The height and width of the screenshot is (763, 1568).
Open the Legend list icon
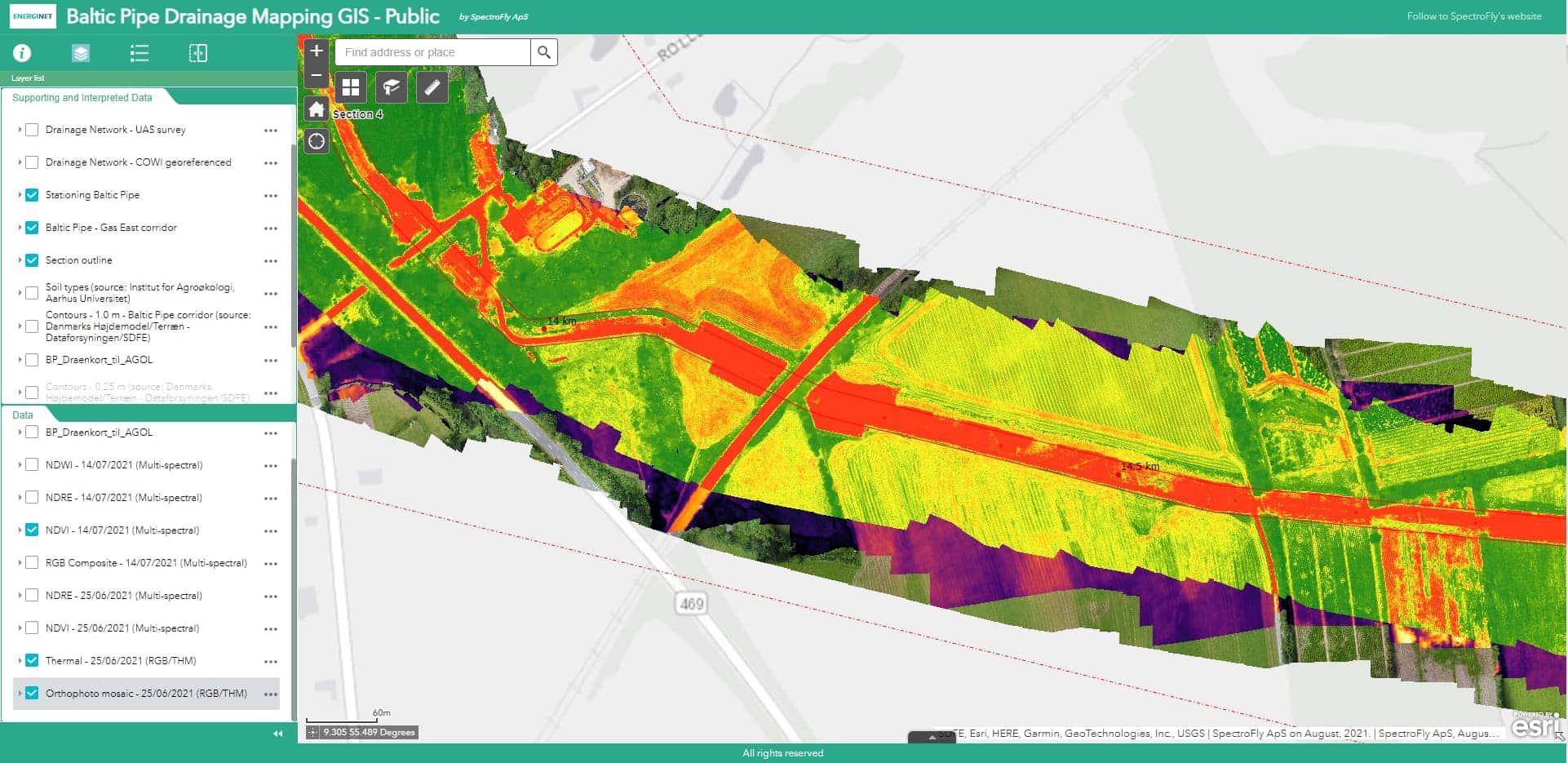pos(140,53)
